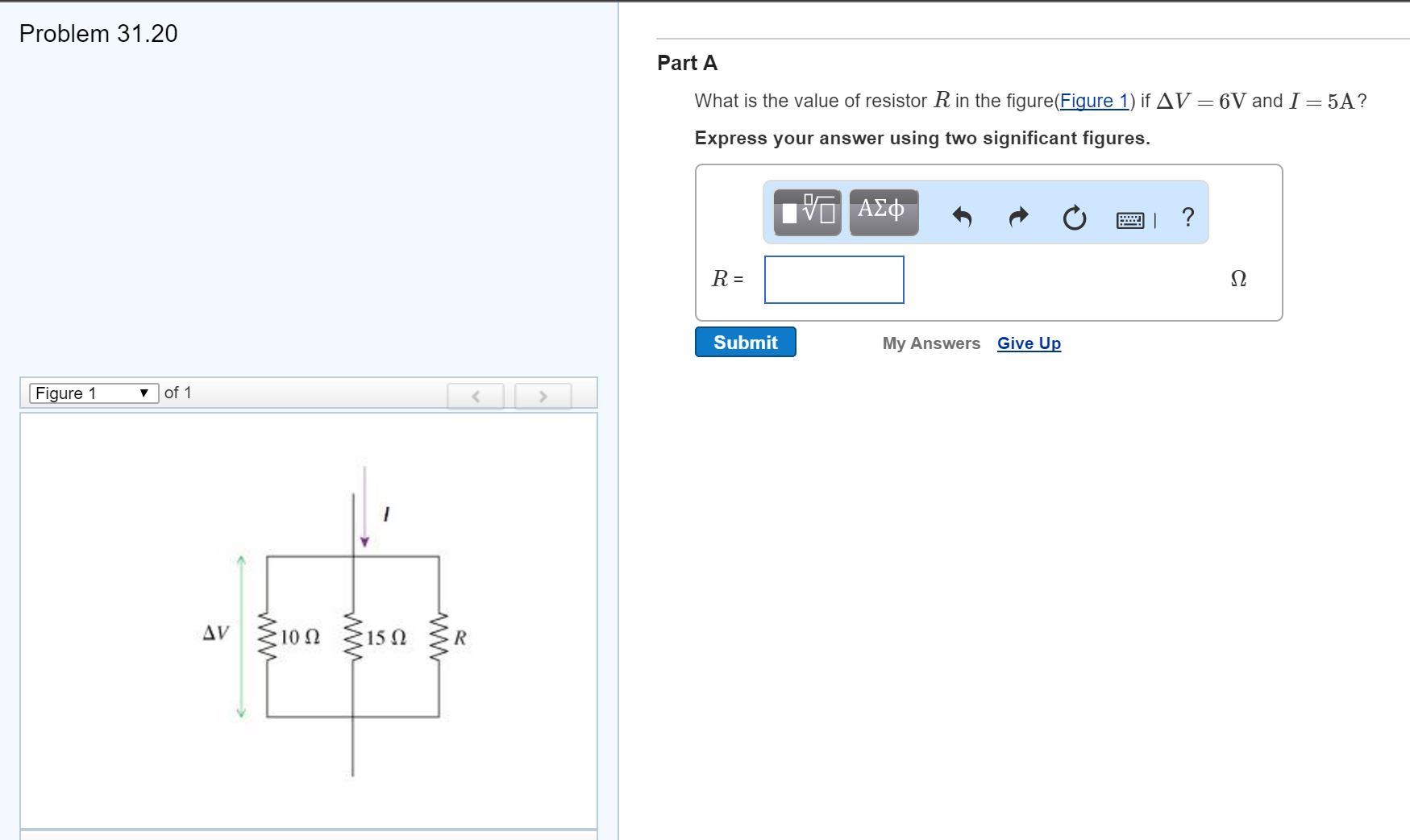Open the equation templates tool
Viewport: 1410px width, 840px height.
point(805,212)
